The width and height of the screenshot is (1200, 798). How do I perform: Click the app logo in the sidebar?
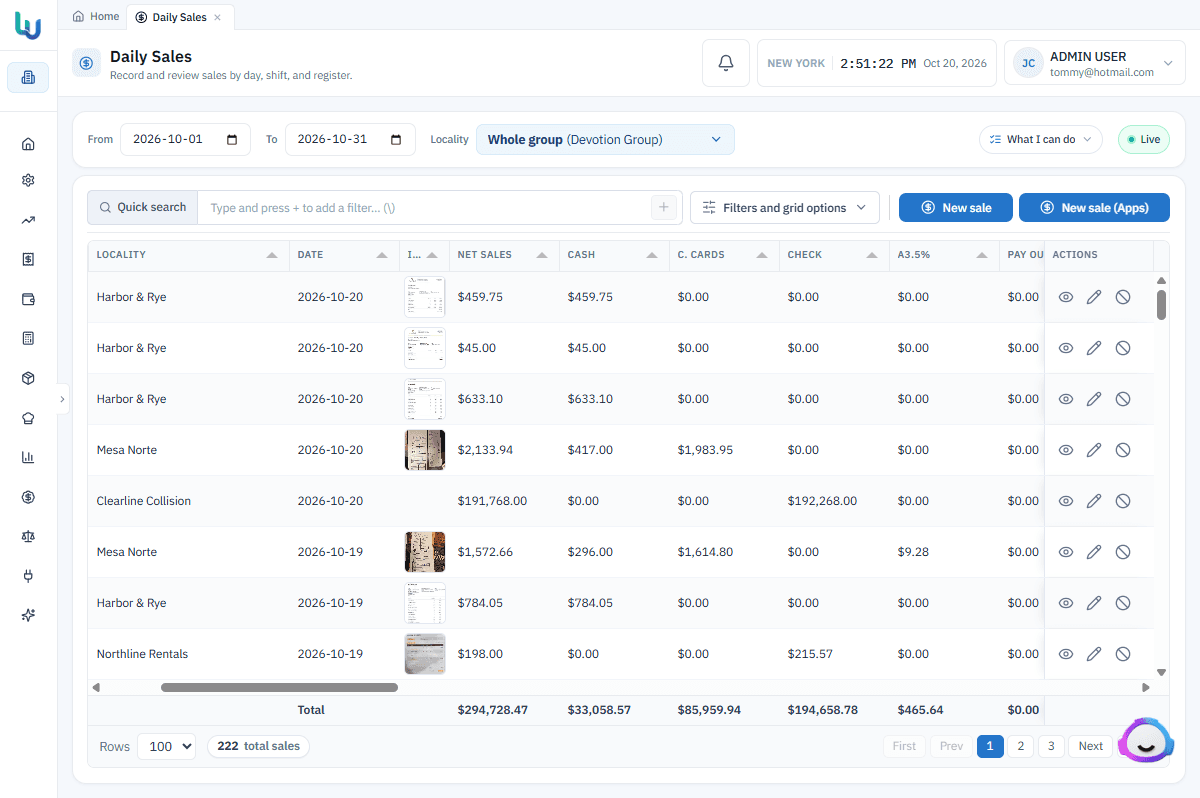pyautogui.click(x=28, y=25)
